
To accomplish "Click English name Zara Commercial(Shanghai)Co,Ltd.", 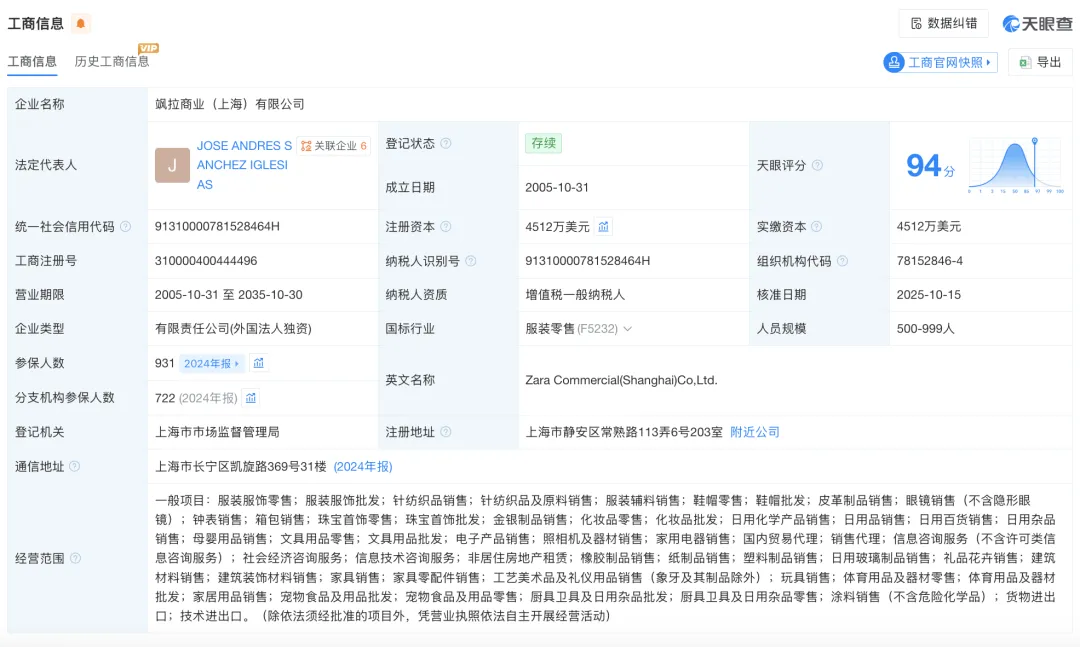I will [x=621, y=380].
